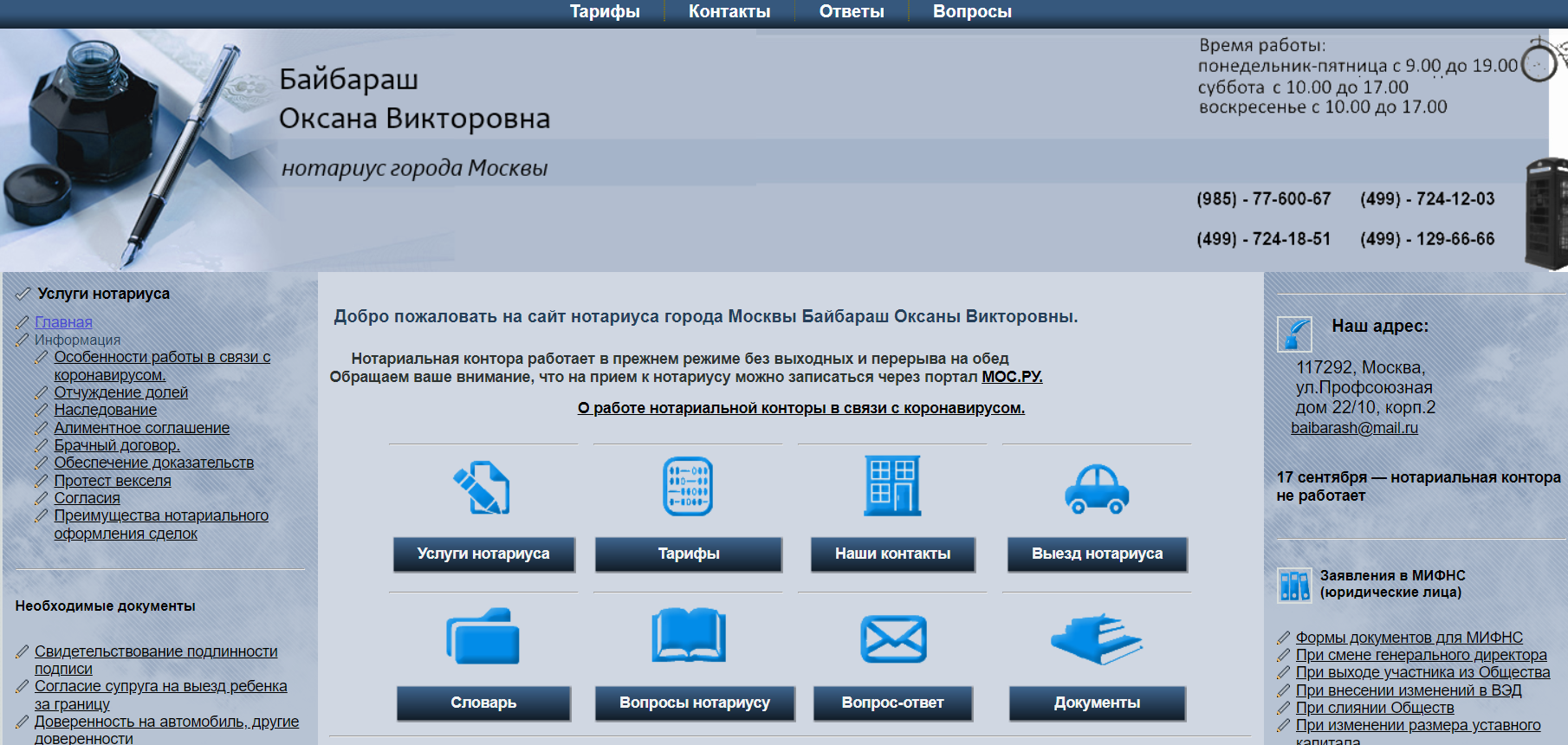Screen dimensions: 1568x745
Task: Click the envelope mail icon
Action: (893, 638)
